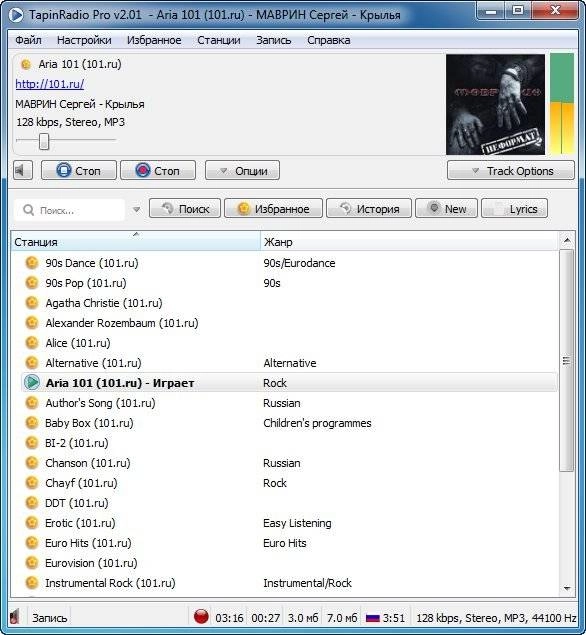
Task: Expand the search field dropdown arrow
Action: click(x=136, y=209)
